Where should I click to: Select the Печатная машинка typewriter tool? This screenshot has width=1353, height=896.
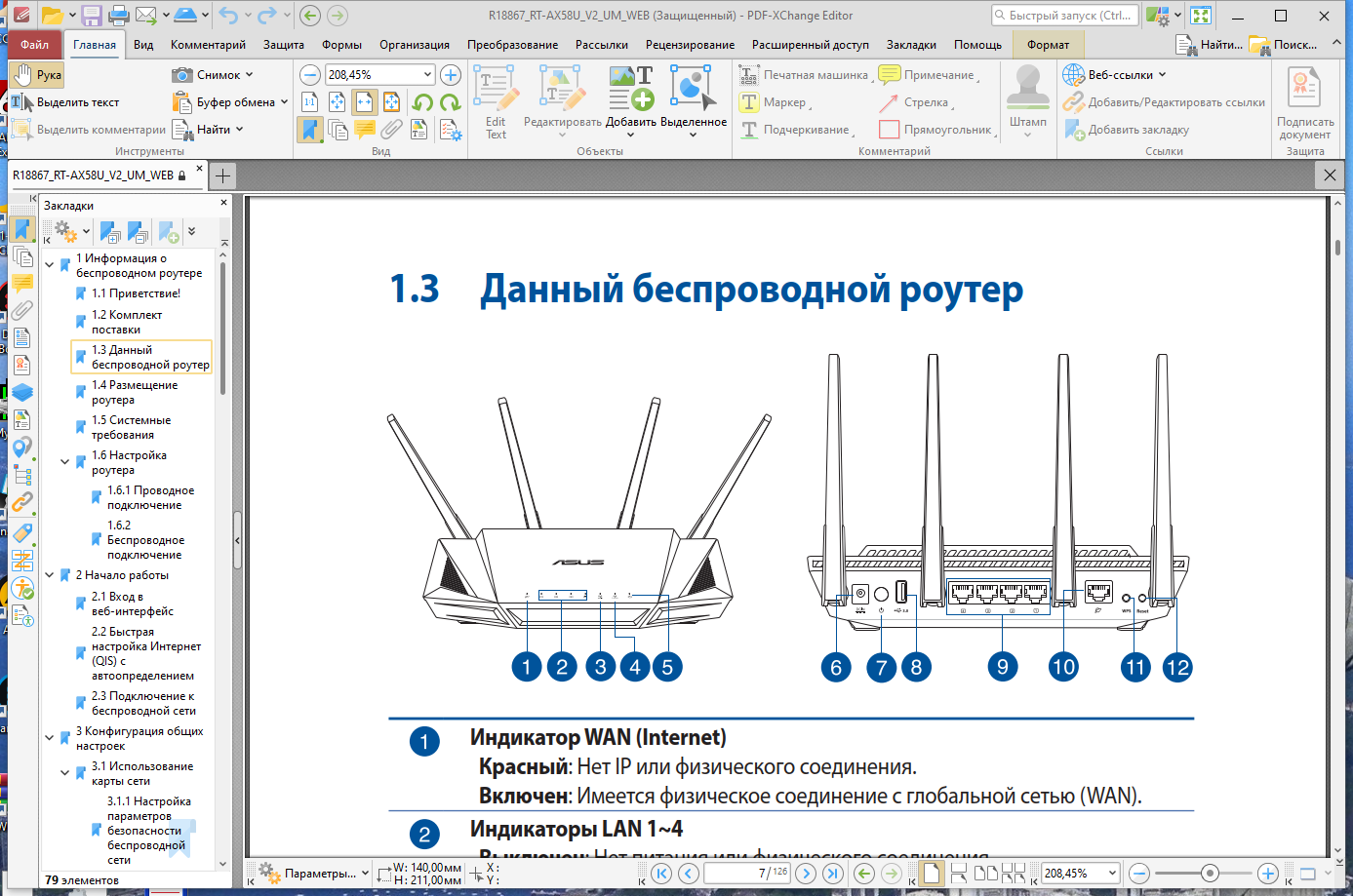click(805, 75)
